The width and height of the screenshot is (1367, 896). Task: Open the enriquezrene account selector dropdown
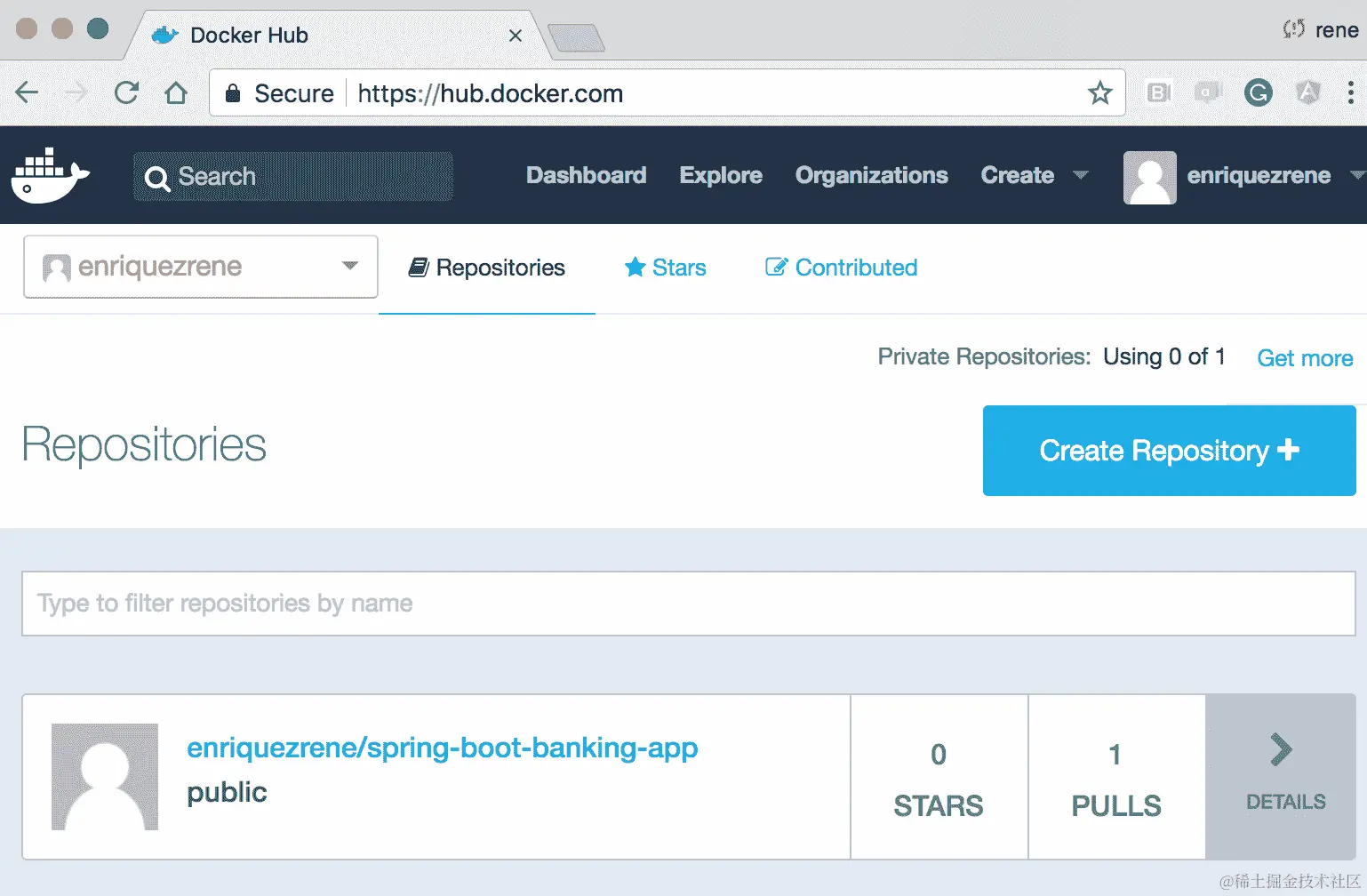tap(201, 267)
